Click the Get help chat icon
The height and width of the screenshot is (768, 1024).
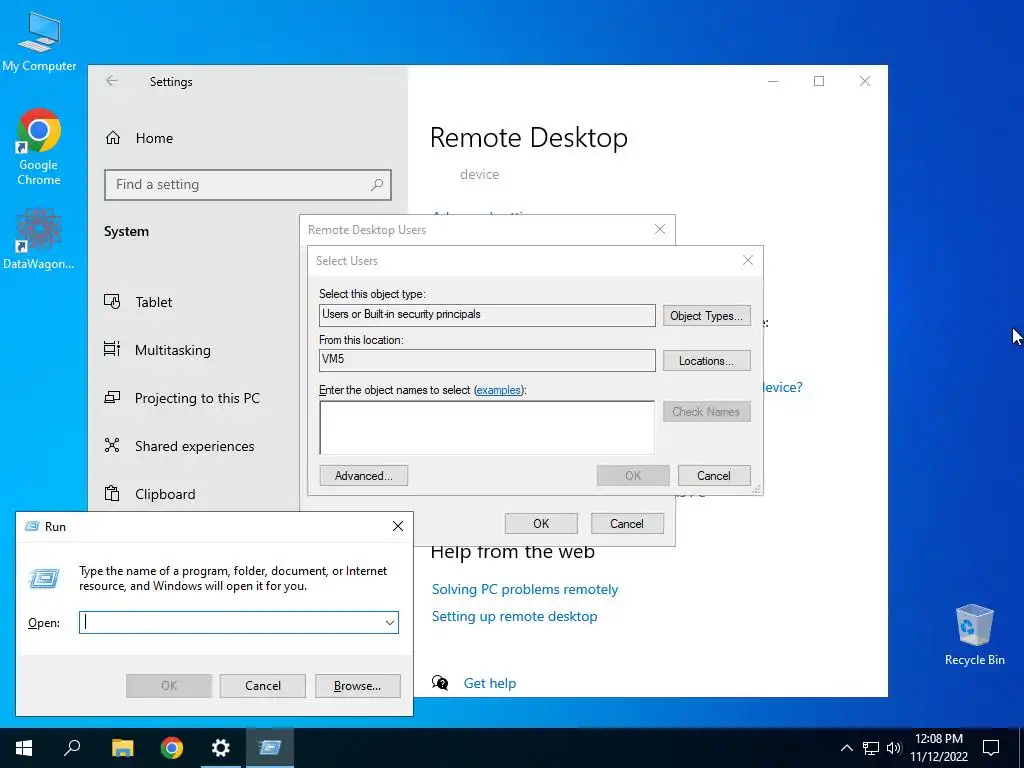(440, 683)
